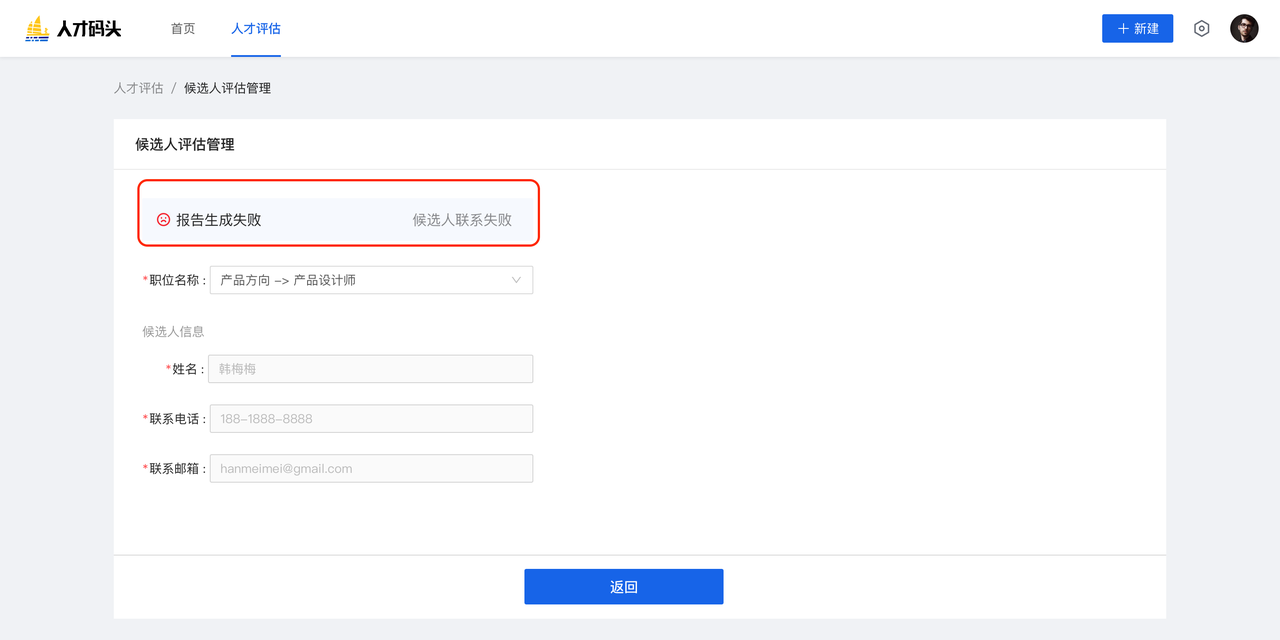Expand the 产品设计师 dropdown chevron arrow
Screen dimensions: 1280x640
(516, 280)
